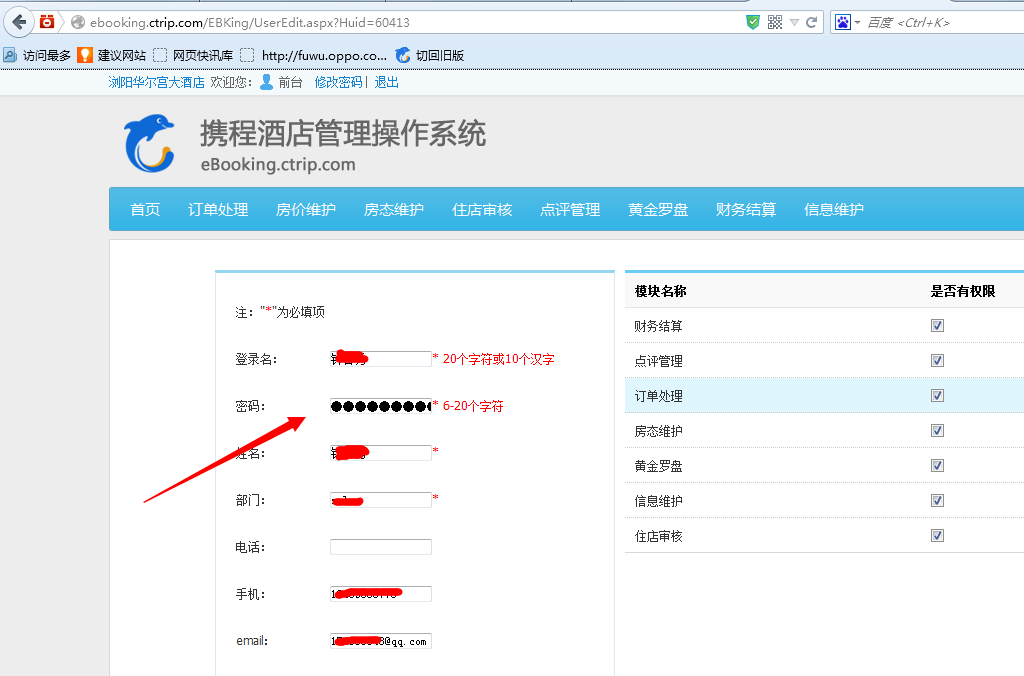This screenshot has width=1024, height=676.
Task: Click the 姓名 input field
Action: [x=381, y=453]
